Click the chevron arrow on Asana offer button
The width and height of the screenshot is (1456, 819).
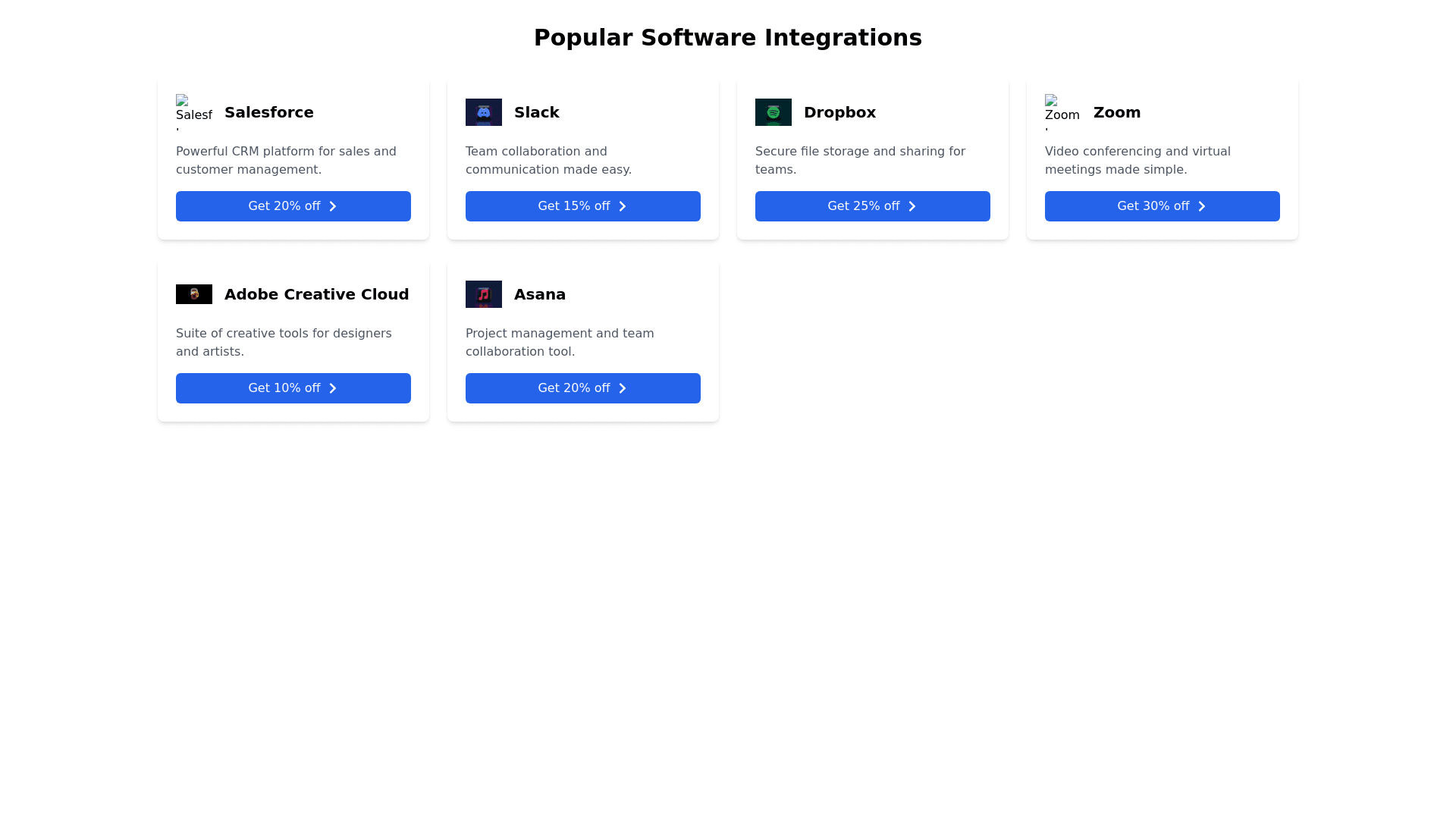[622, 388]
